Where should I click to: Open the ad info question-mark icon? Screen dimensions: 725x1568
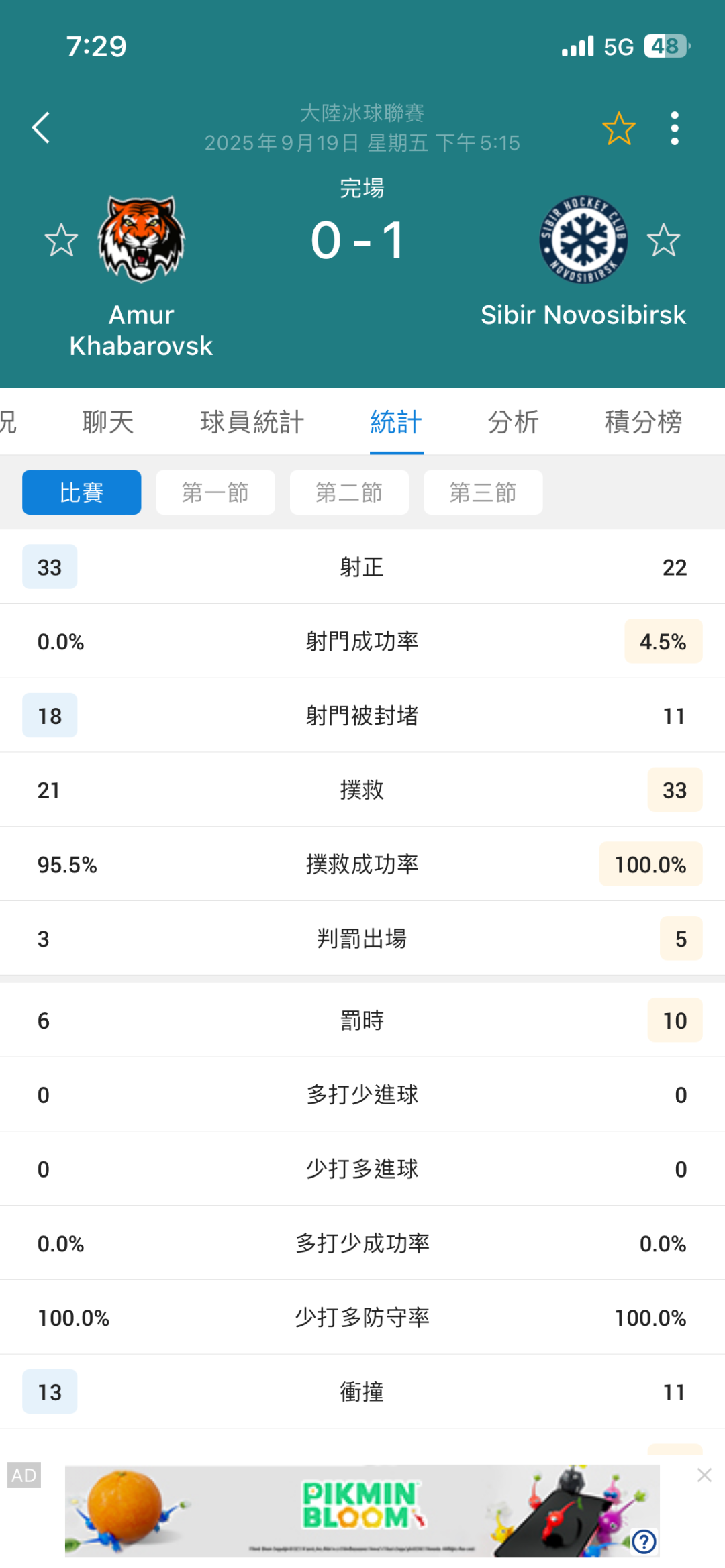(x=644, y=1541)
